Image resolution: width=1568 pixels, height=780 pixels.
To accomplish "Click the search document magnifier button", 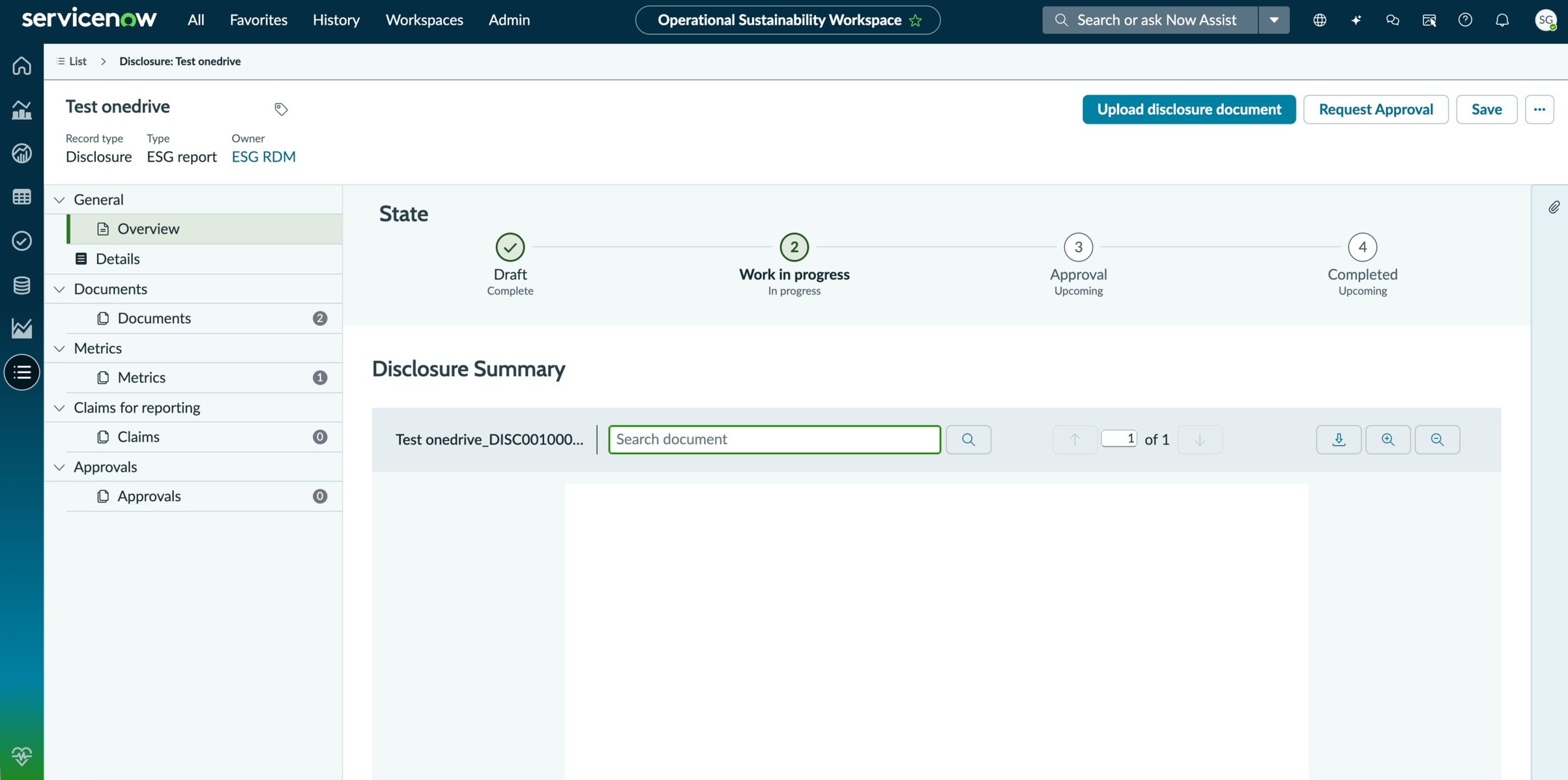I will coord(968,439).
